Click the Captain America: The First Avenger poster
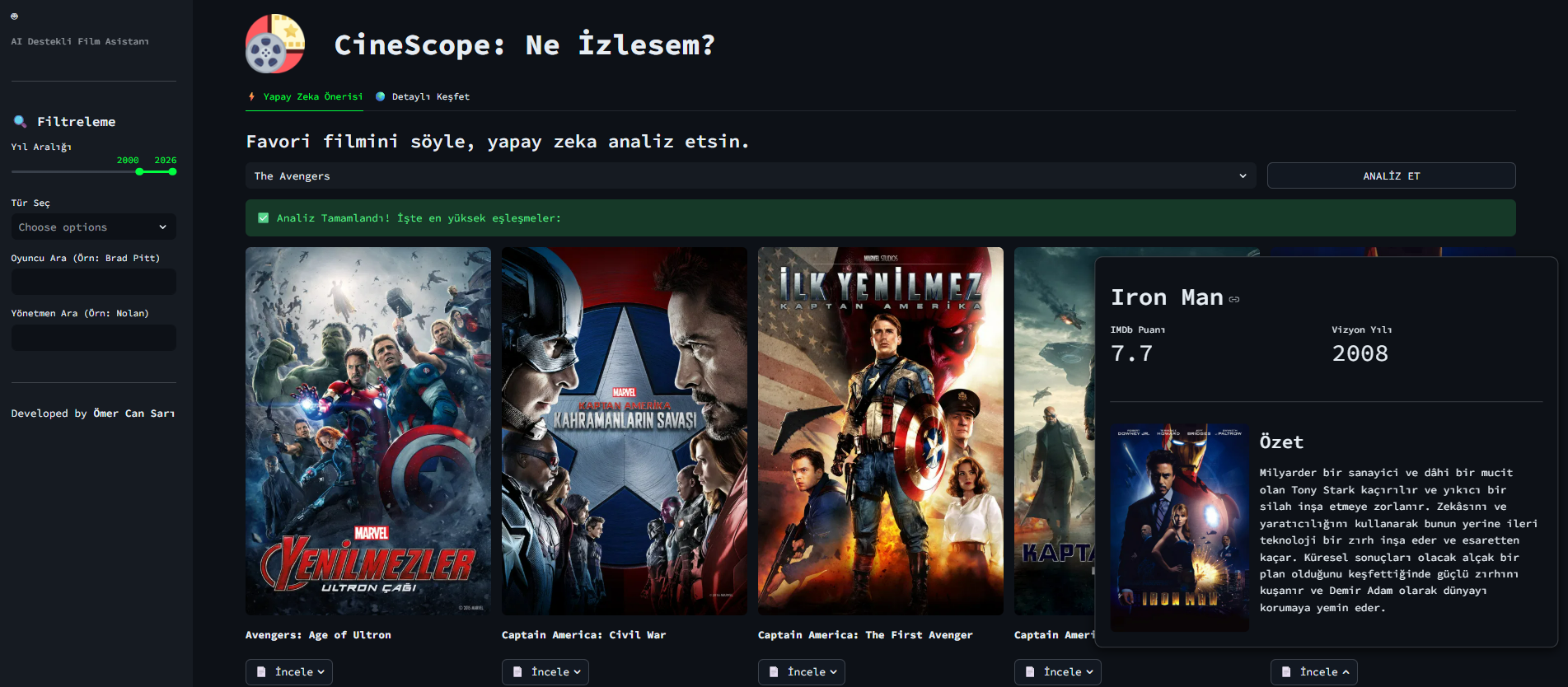 881,431
